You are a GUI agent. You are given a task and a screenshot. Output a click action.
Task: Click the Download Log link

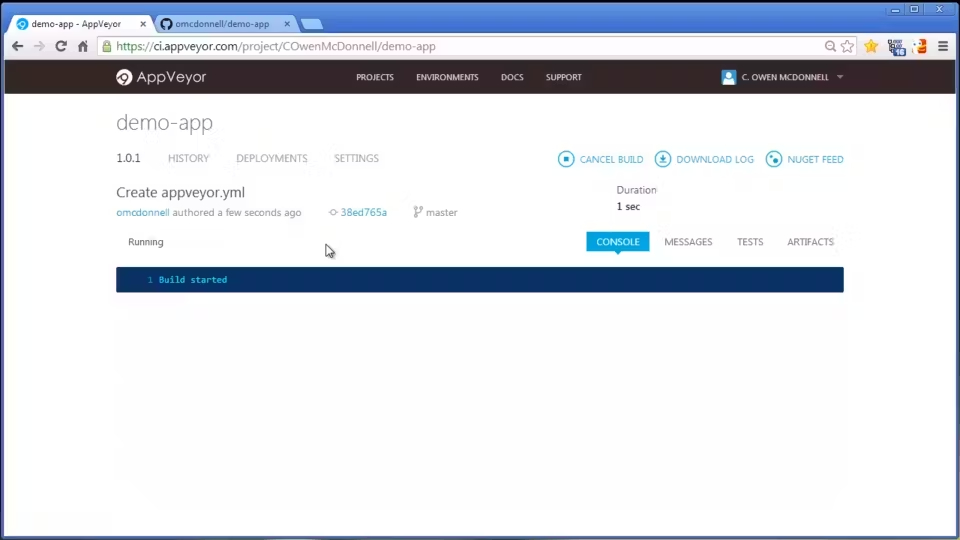coord(714,159)
